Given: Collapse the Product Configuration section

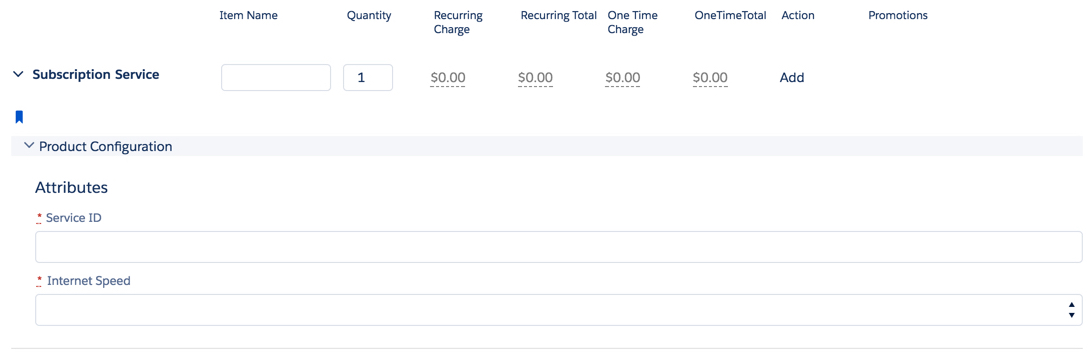Looking at the screenshot, I should point(29,146).
